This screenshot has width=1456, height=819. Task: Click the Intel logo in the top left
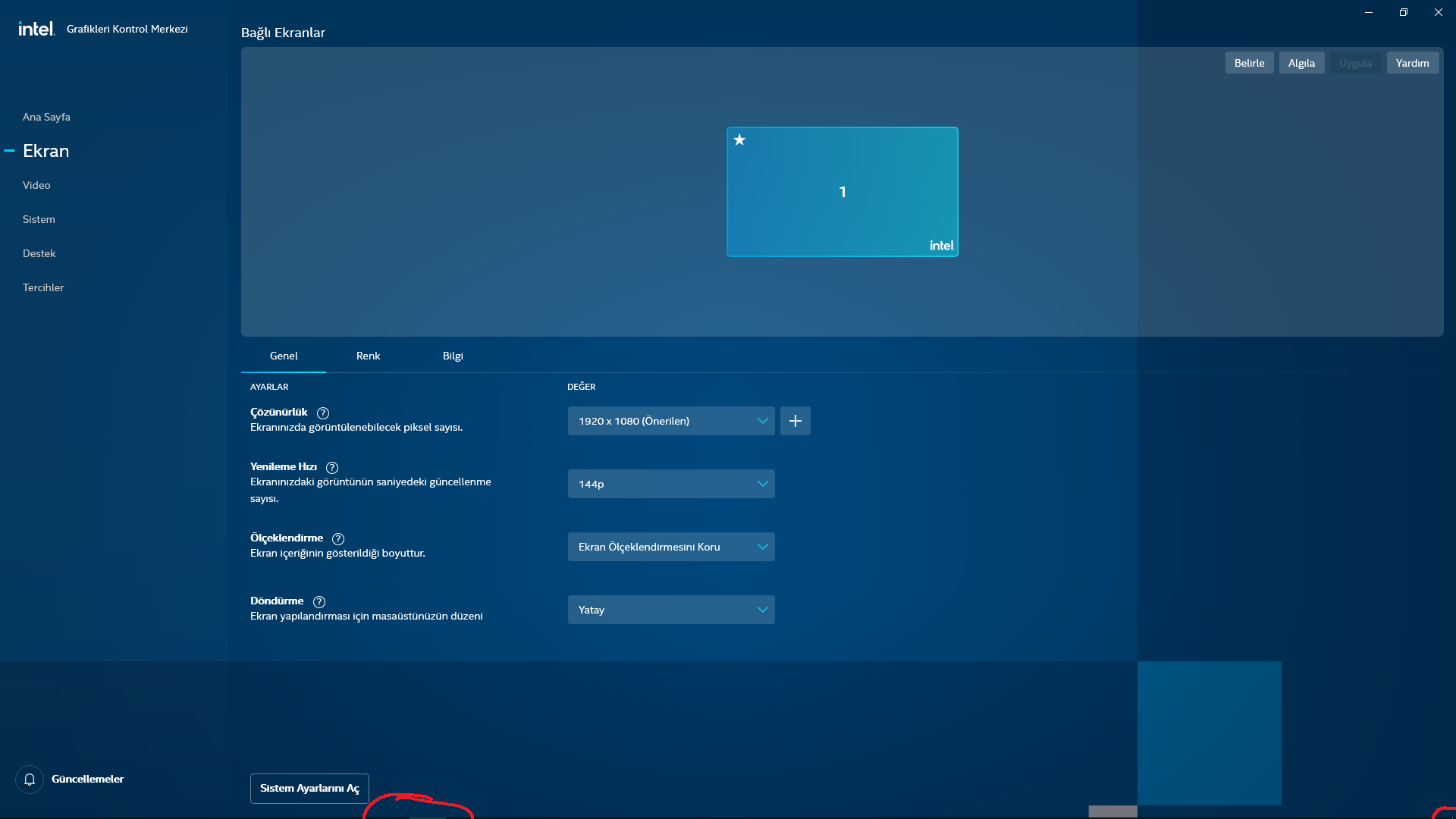tap(36, 29)
